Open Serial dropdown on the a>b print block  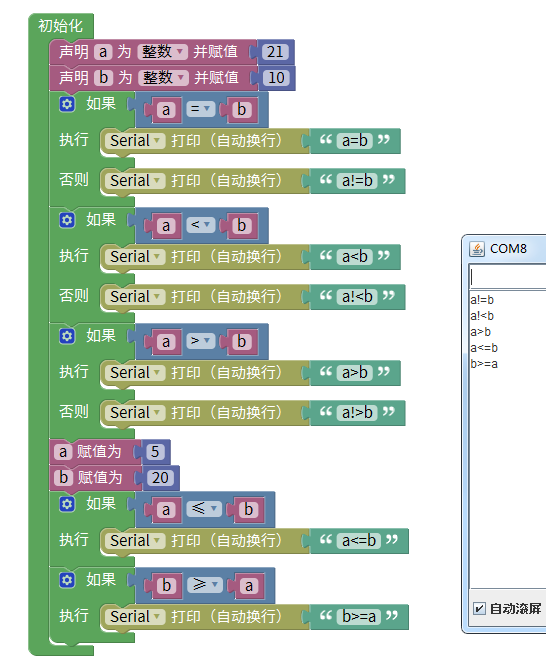[135, 373]
